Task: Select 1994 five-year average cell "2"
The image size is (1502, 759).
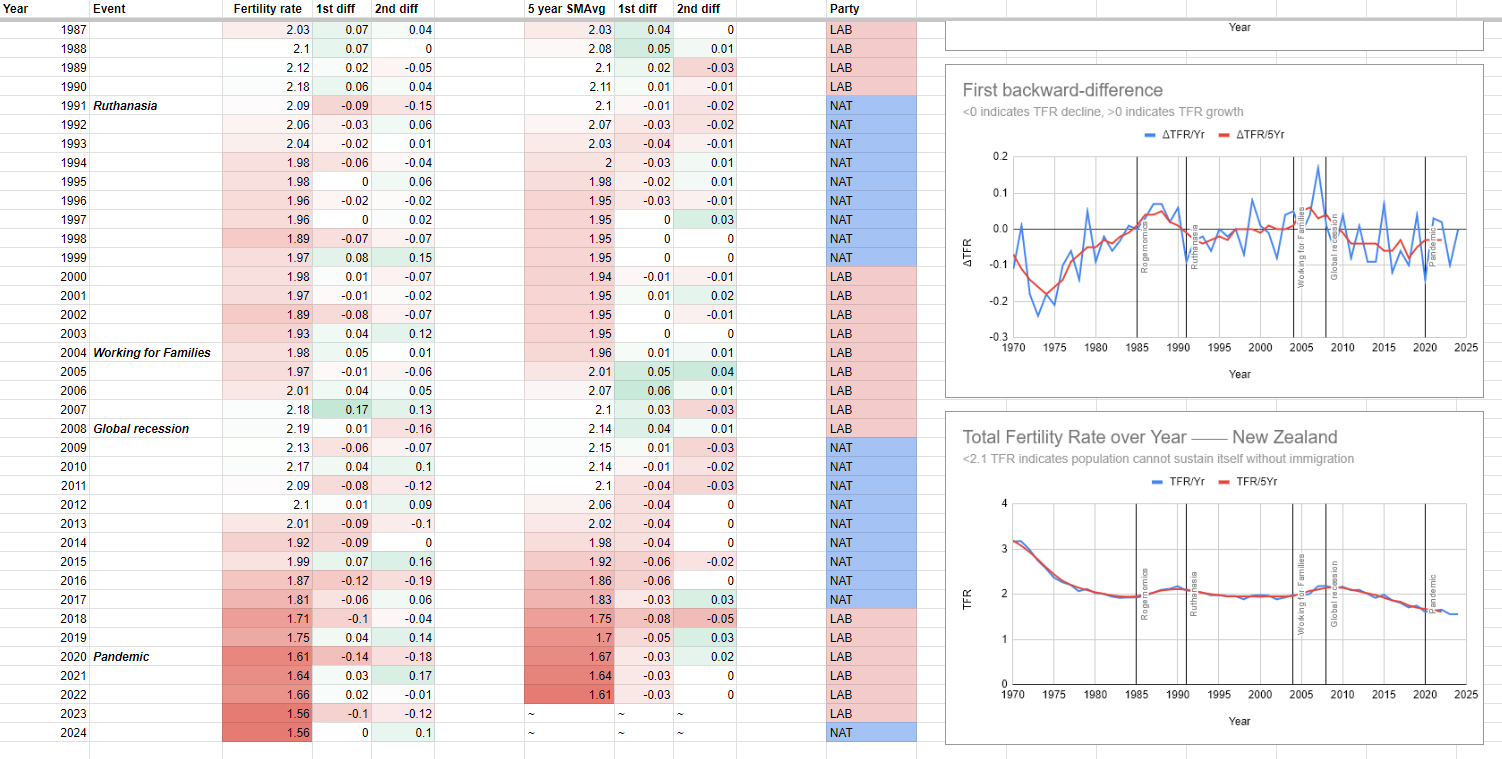Action: click(569, 162)
